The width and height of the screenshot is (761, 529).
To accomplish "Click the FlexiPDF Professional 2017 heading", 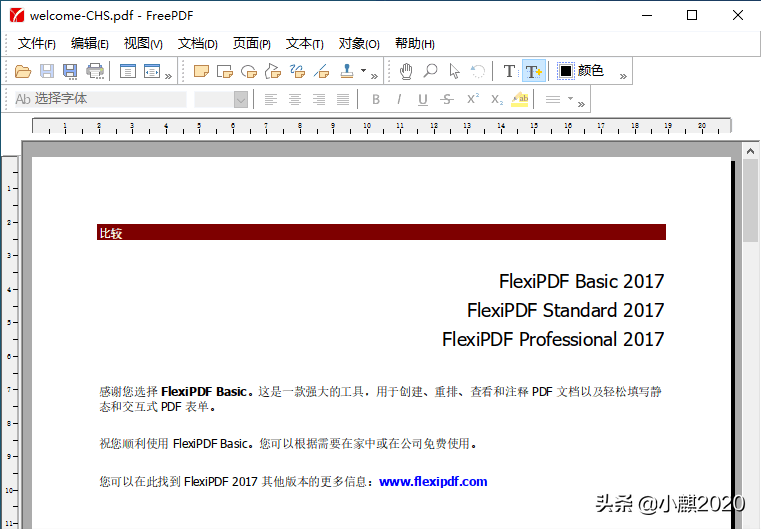I will [553, 339].
